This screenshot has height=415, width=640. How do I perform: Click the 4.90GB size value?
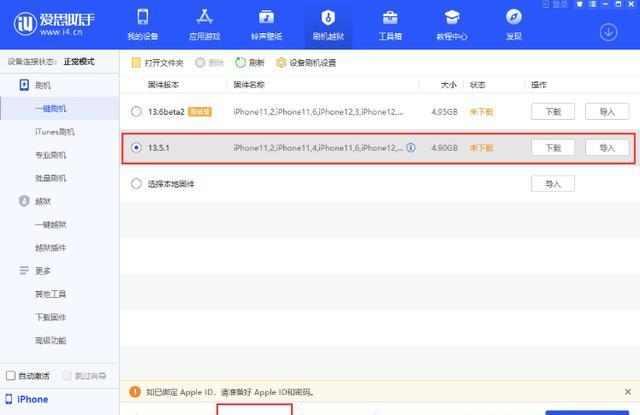444,148
